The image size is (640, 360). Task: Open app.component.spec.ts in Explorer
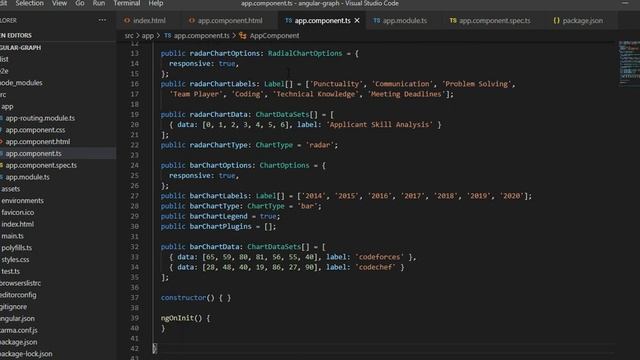pos(41,166)
